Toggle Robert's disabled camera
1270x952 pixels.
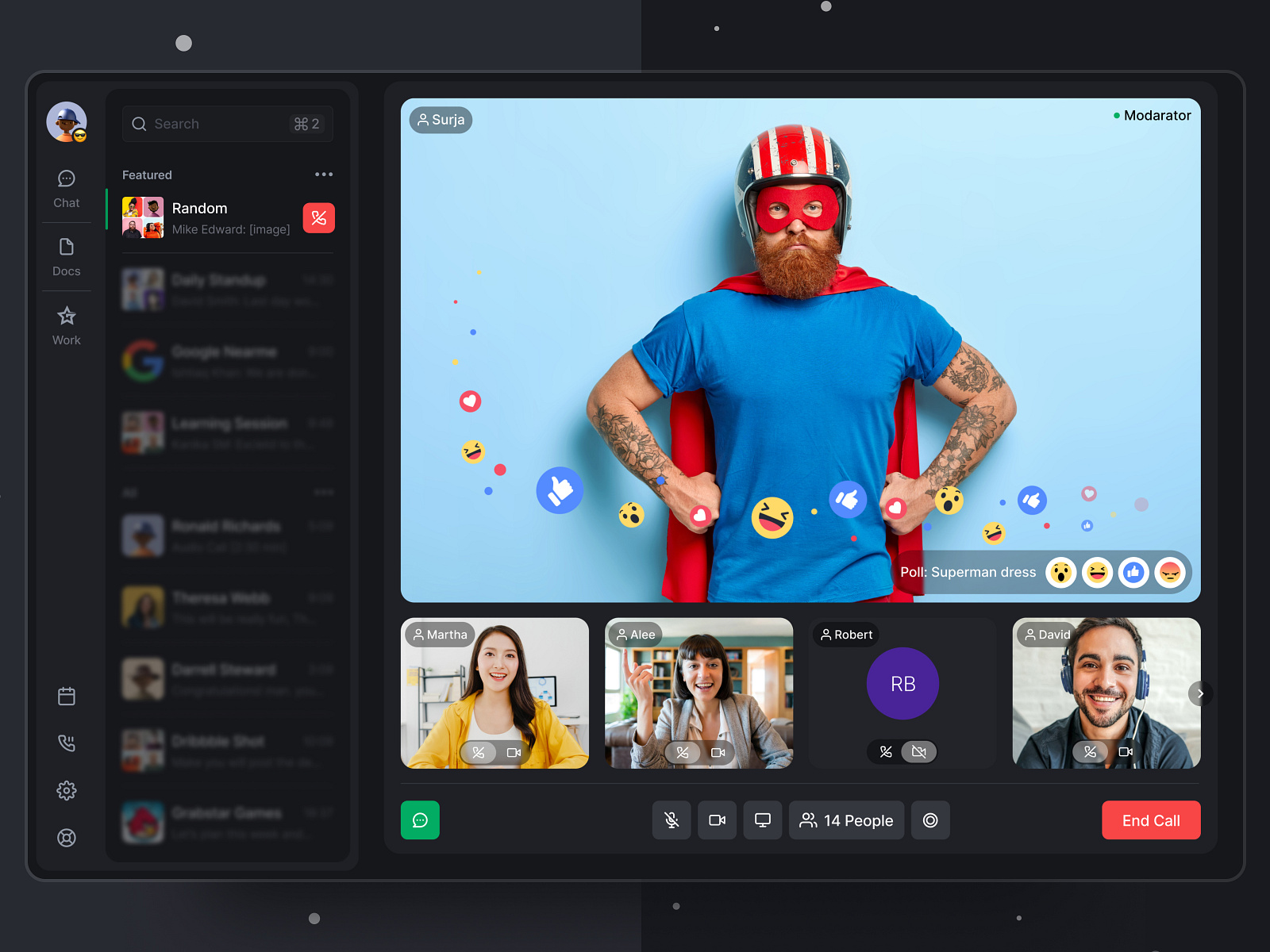(x=919, y=751)
